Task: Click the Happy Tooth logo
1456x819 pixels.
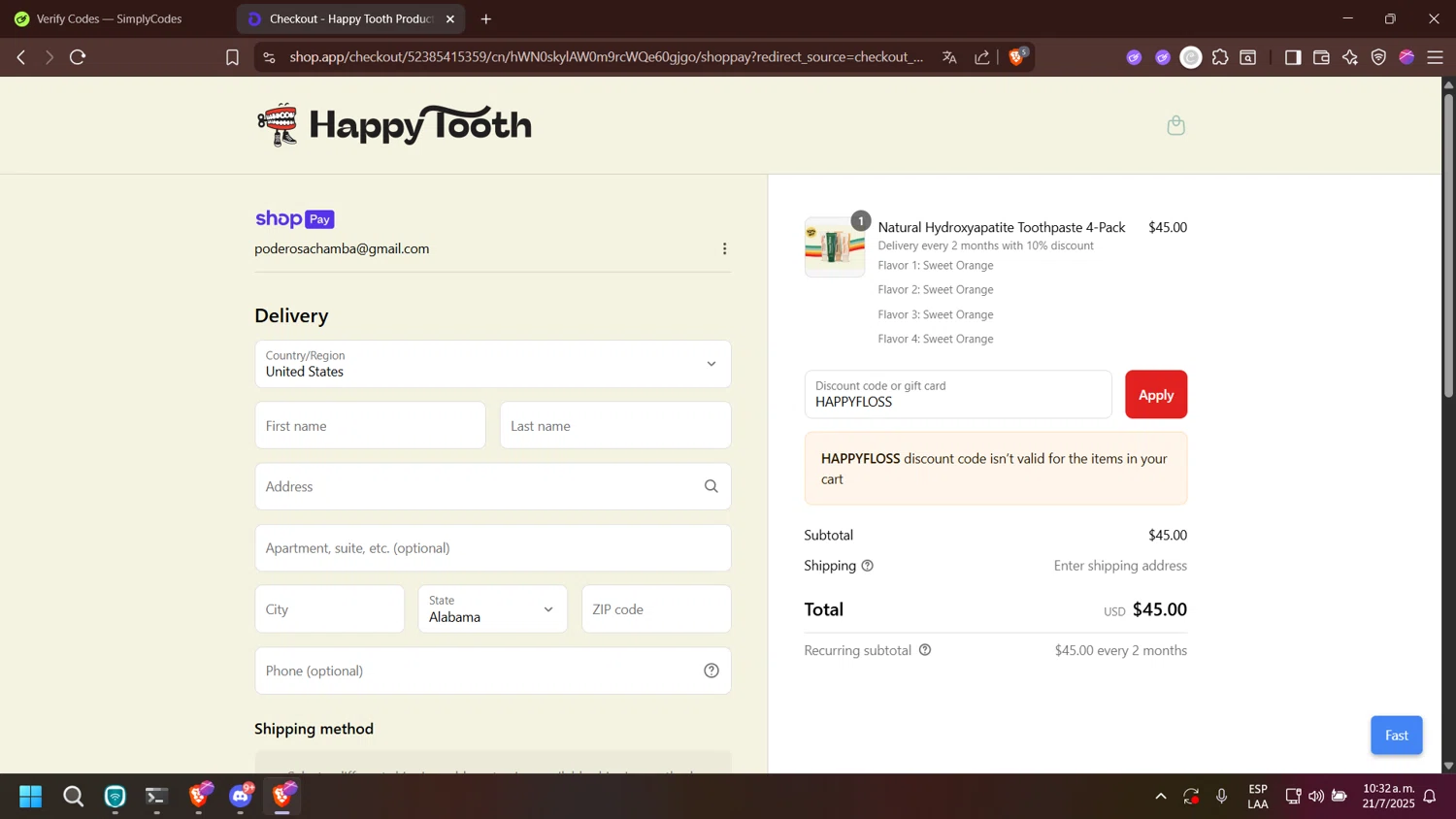Action: [x=394, y=125]
